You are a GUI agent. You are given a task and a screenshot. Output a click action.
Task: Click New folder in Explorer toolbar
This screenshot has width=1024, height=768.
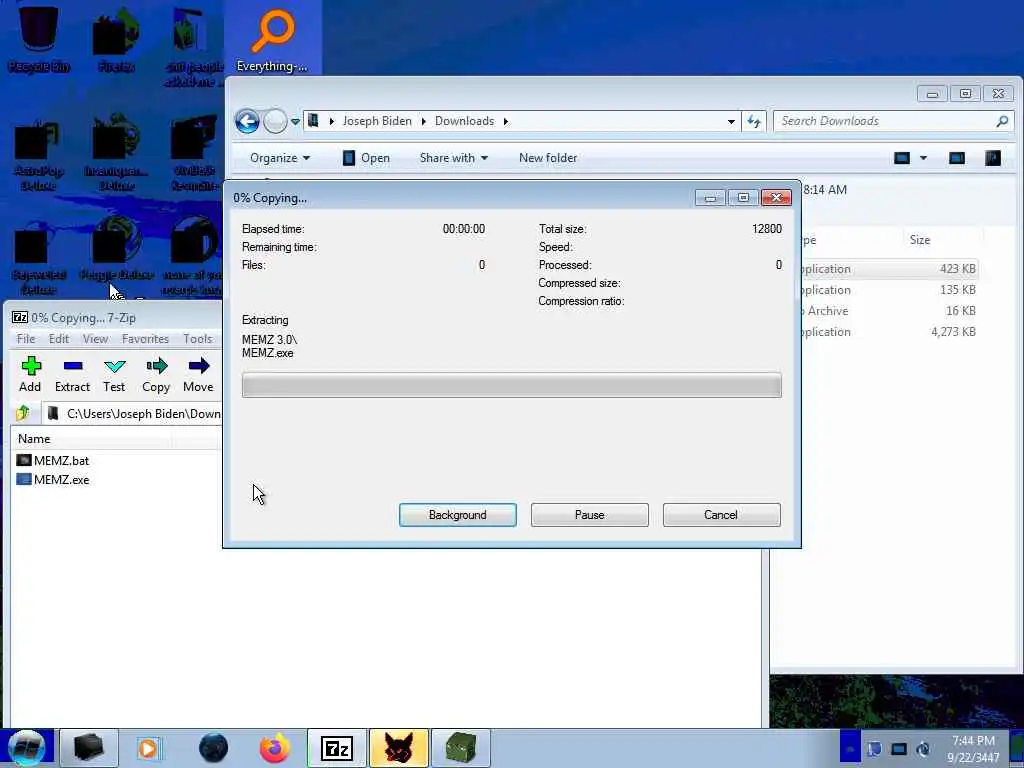coord(548,158)
